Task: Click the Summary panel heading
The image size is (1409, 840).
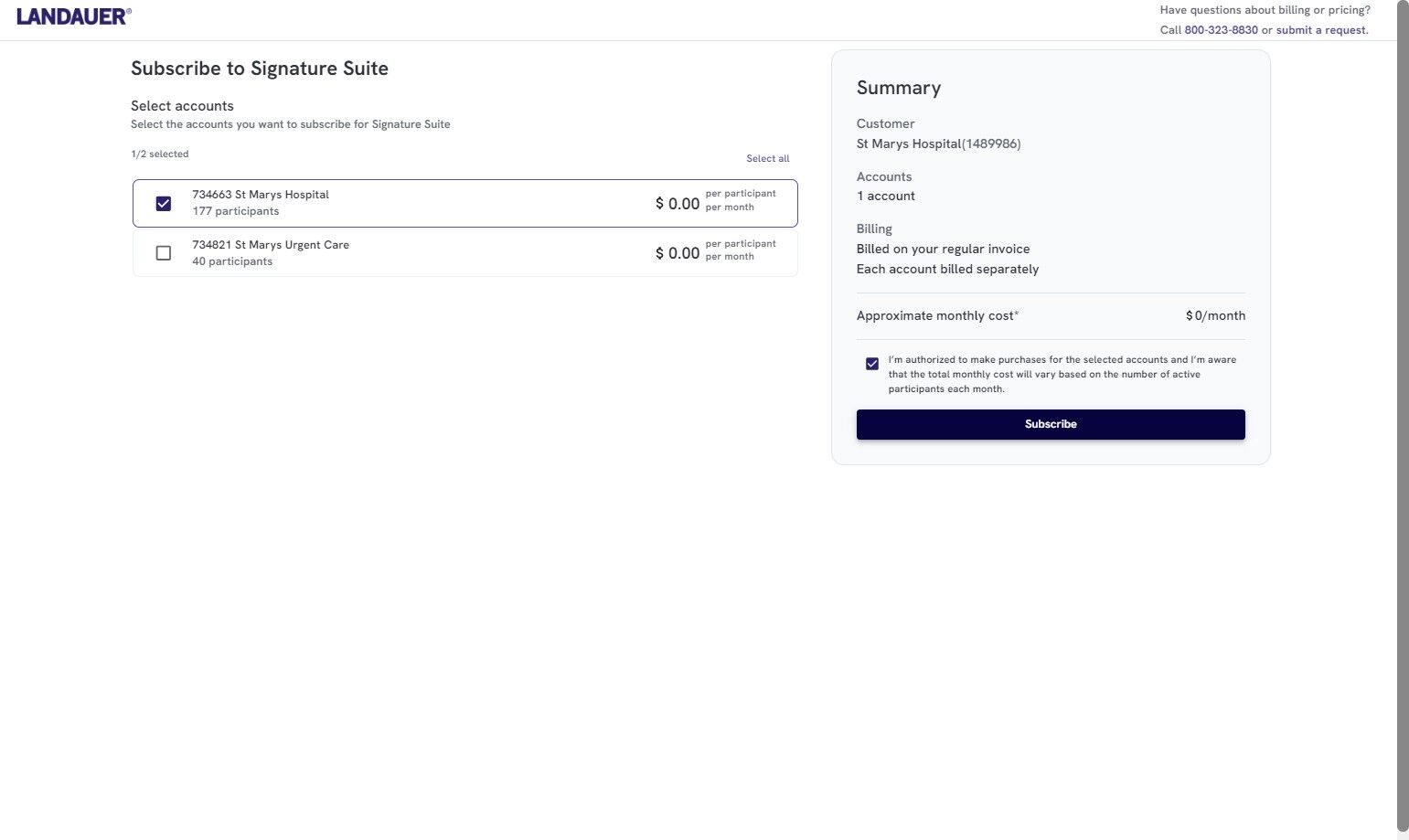Action: click(x=898, y=88)
